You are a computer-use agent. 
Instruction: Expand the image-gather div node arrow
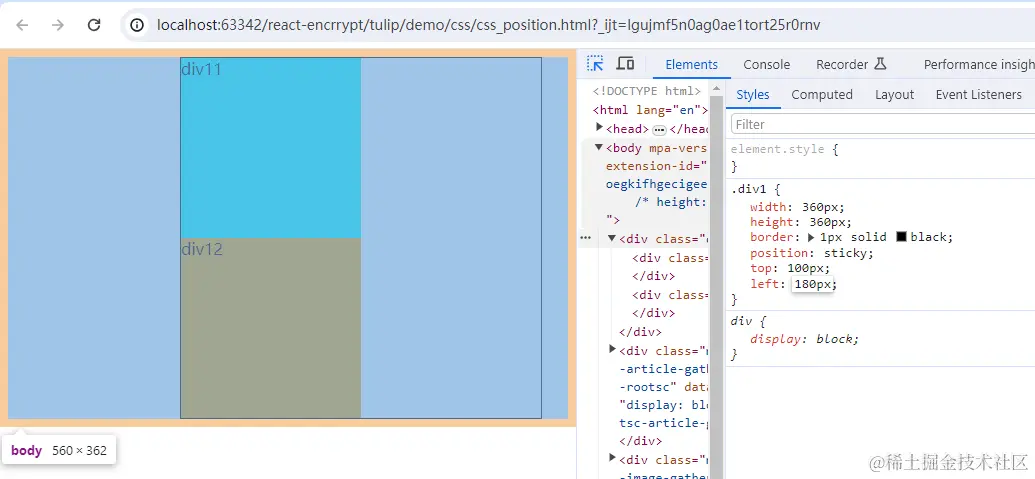[x=613, y=458]
